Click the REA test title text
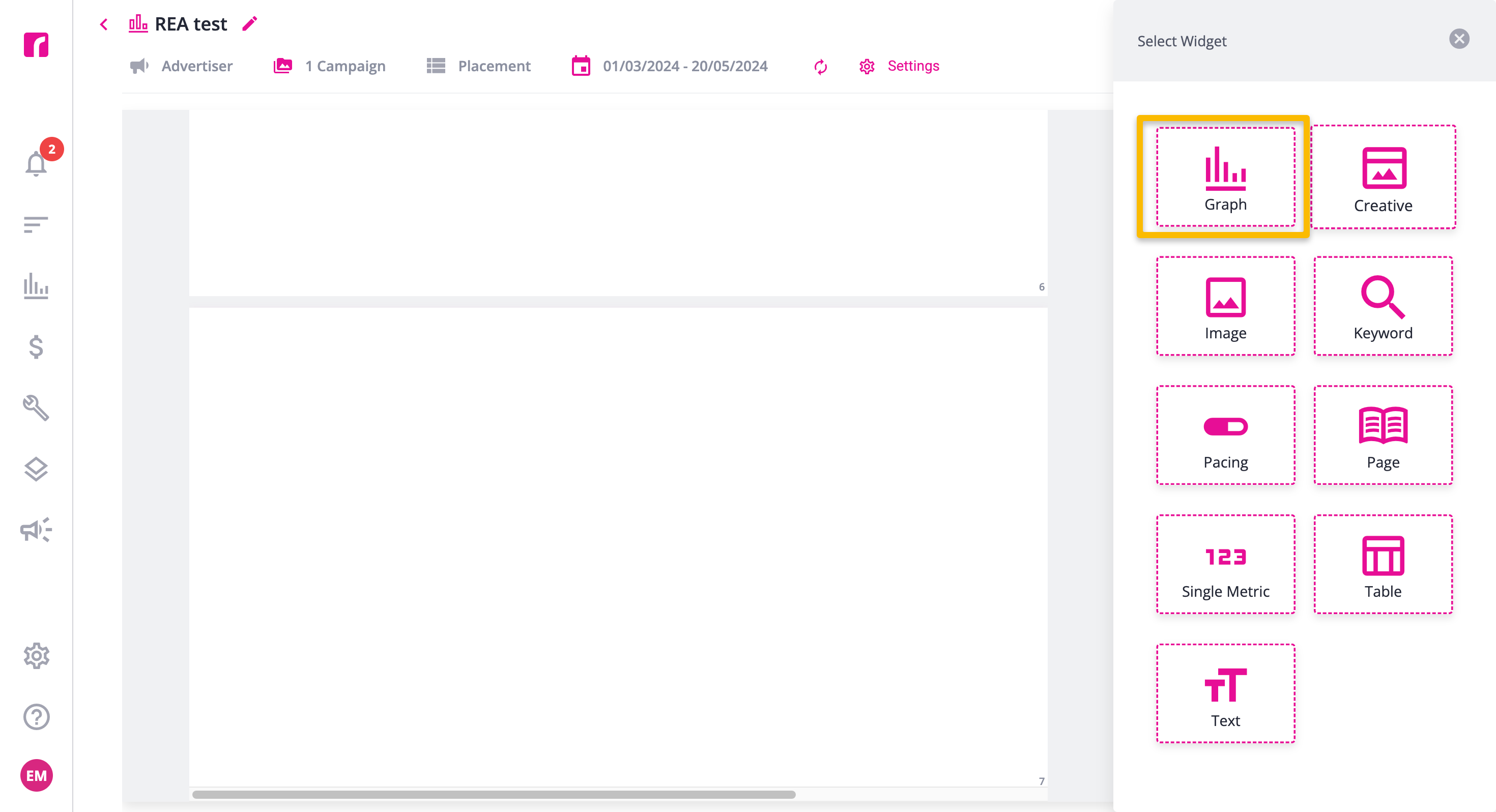This screenshot has height=812, width=1496. 191,24
